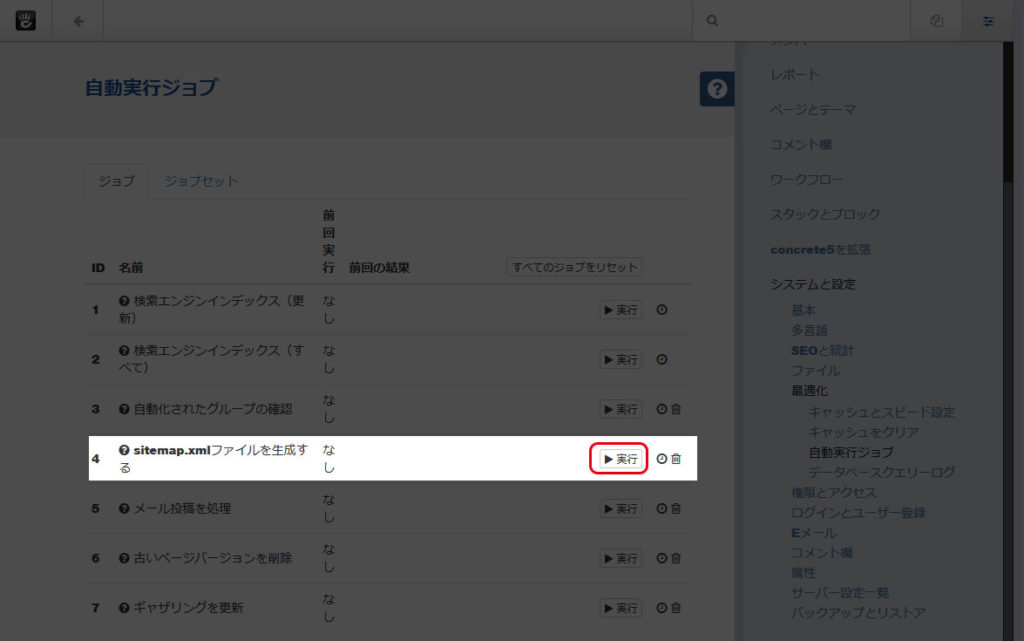Open データベースクエリーログ link
Viewport: 1024px width, 641px height.
click(x=882, y=472)
